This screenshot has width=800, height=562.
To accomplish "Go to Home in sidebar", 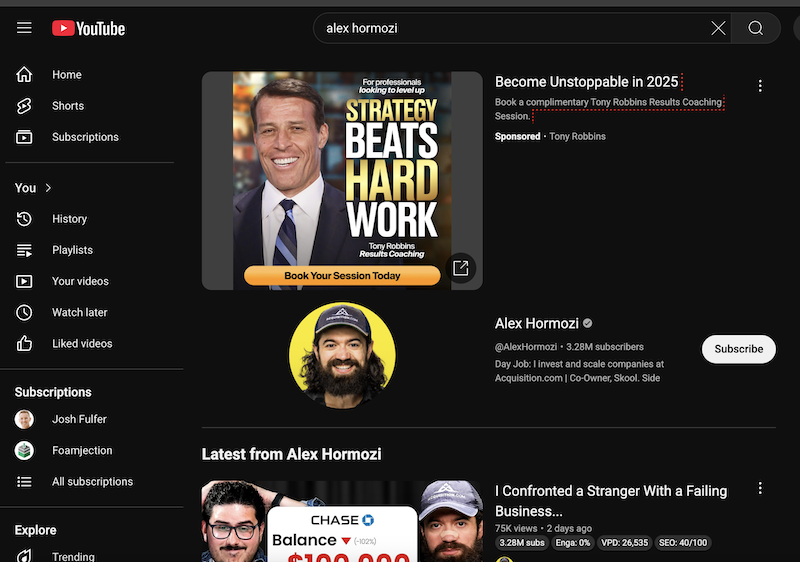I will click(67, 75).
